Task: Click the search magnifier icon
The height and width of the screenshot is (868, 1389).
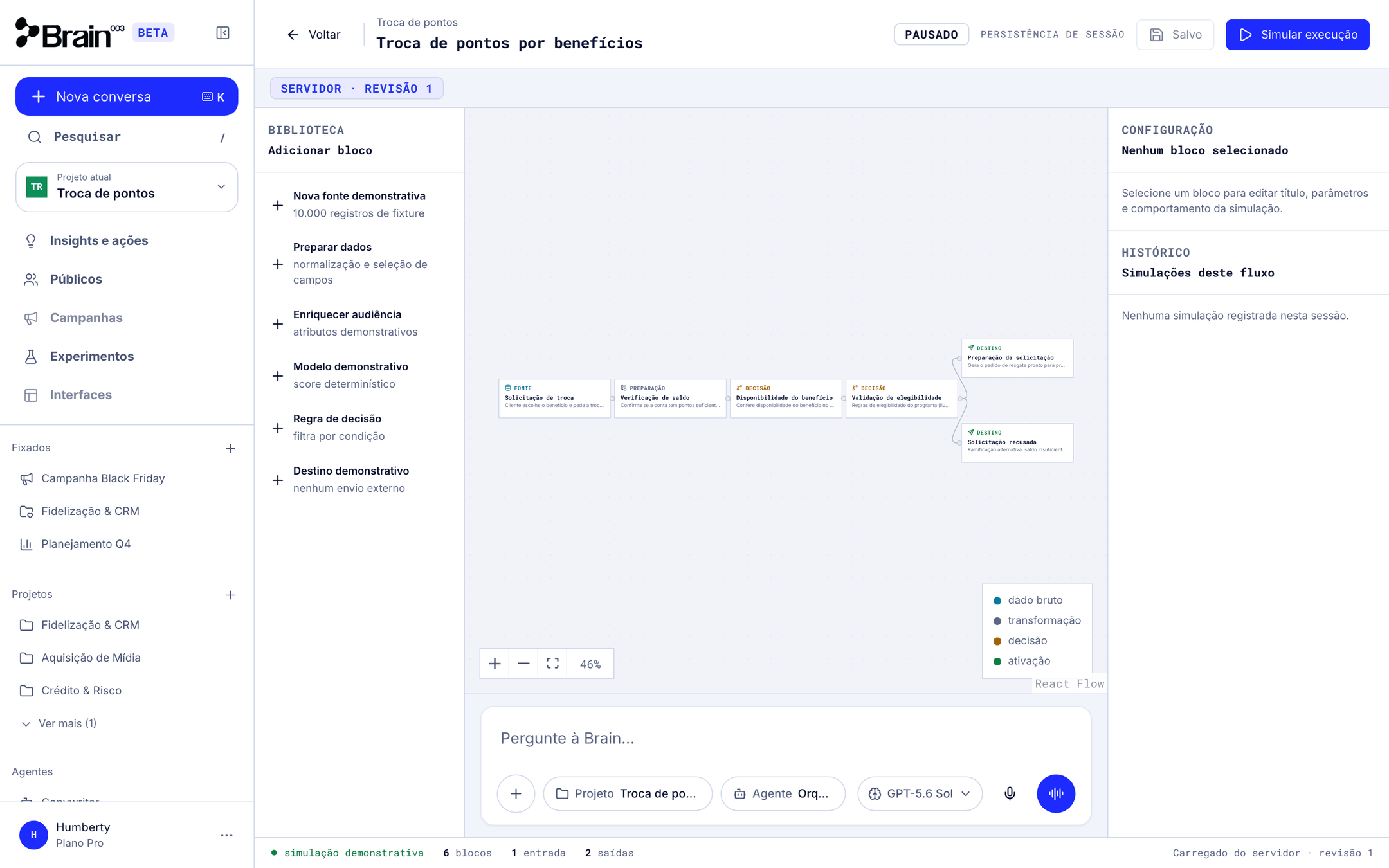Action: tap(35, 137)
